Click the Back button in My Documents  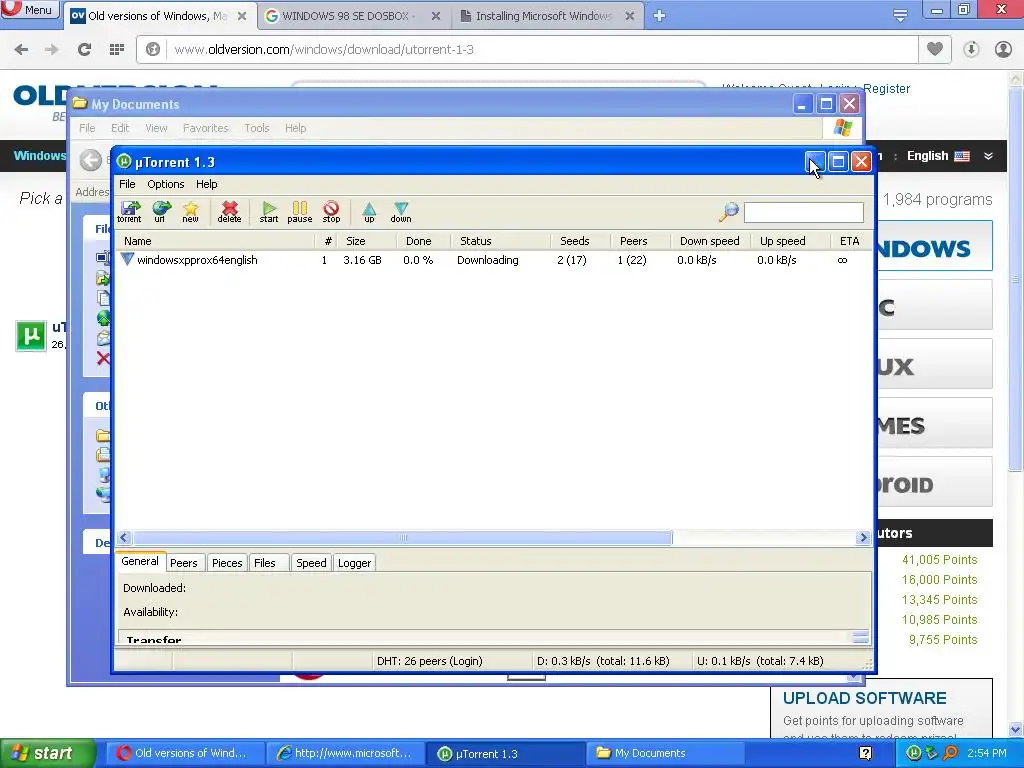click(x=91, y=160)
